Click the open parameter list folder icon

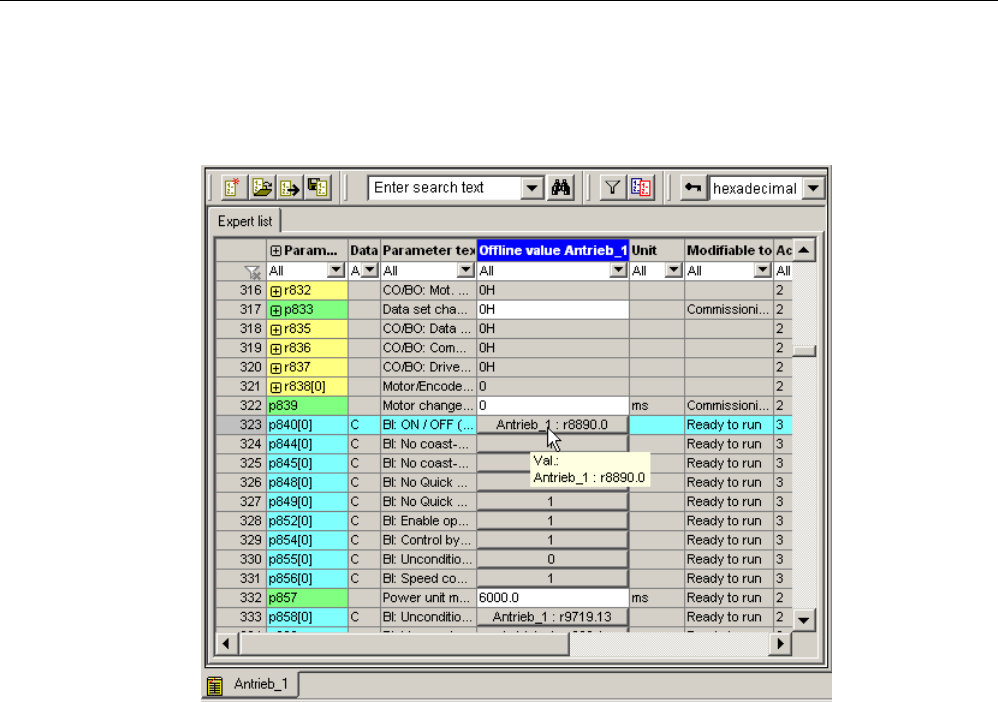pos(262,188)
